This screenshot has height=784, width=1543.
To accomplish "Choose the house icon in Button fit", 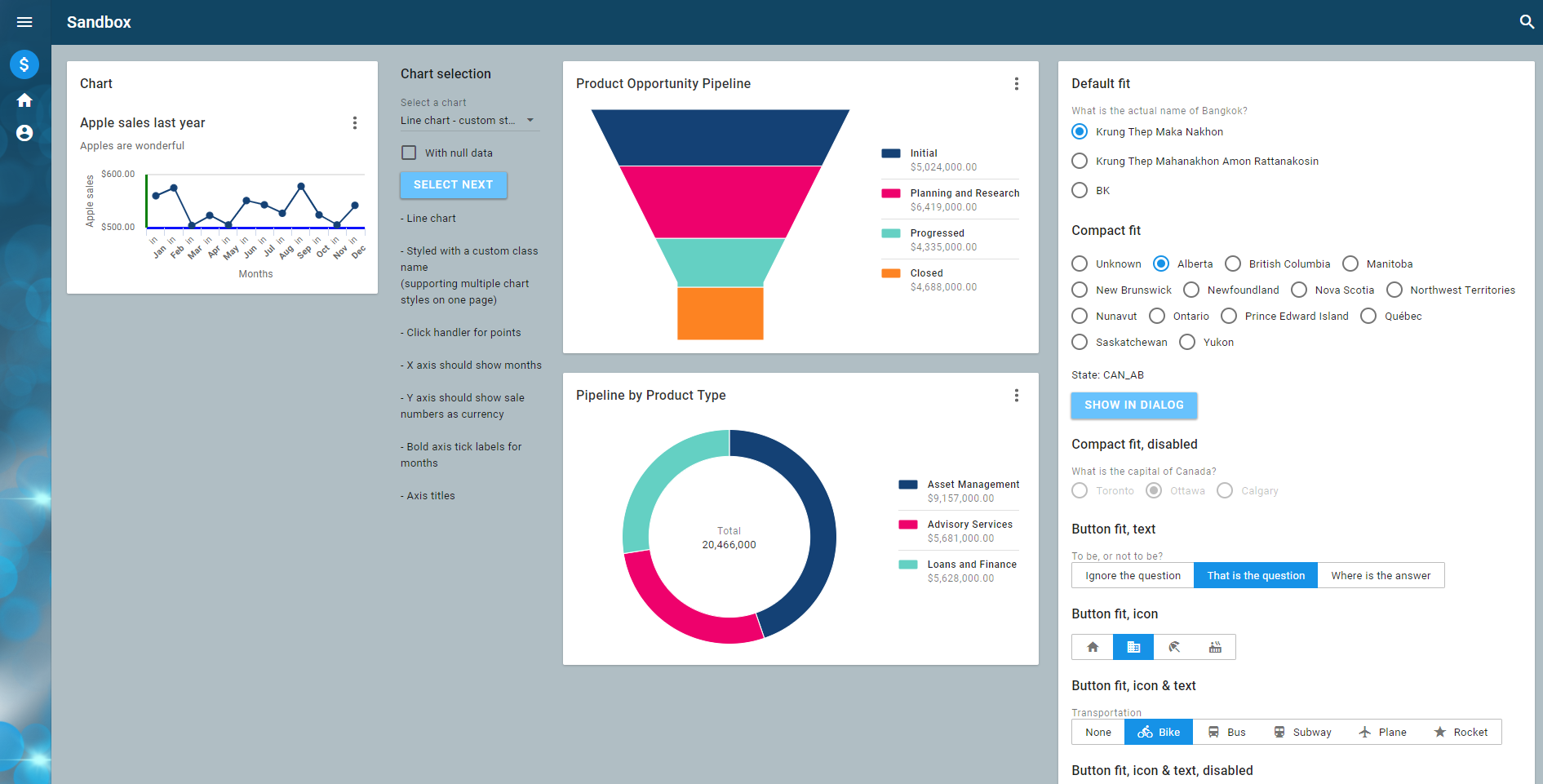I will click(1093, 647).
